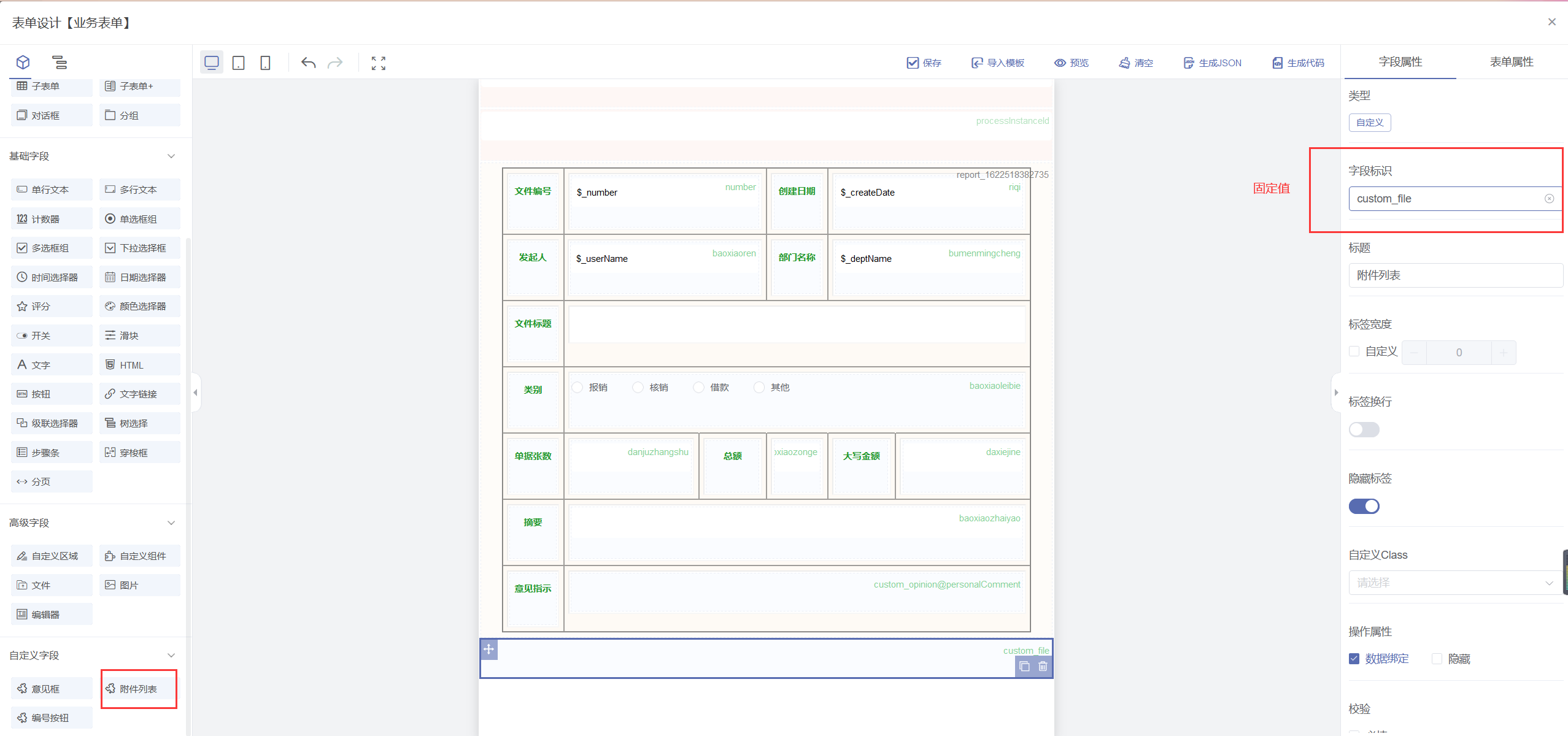Add the 图片 advanced field

tap(140, 585)
